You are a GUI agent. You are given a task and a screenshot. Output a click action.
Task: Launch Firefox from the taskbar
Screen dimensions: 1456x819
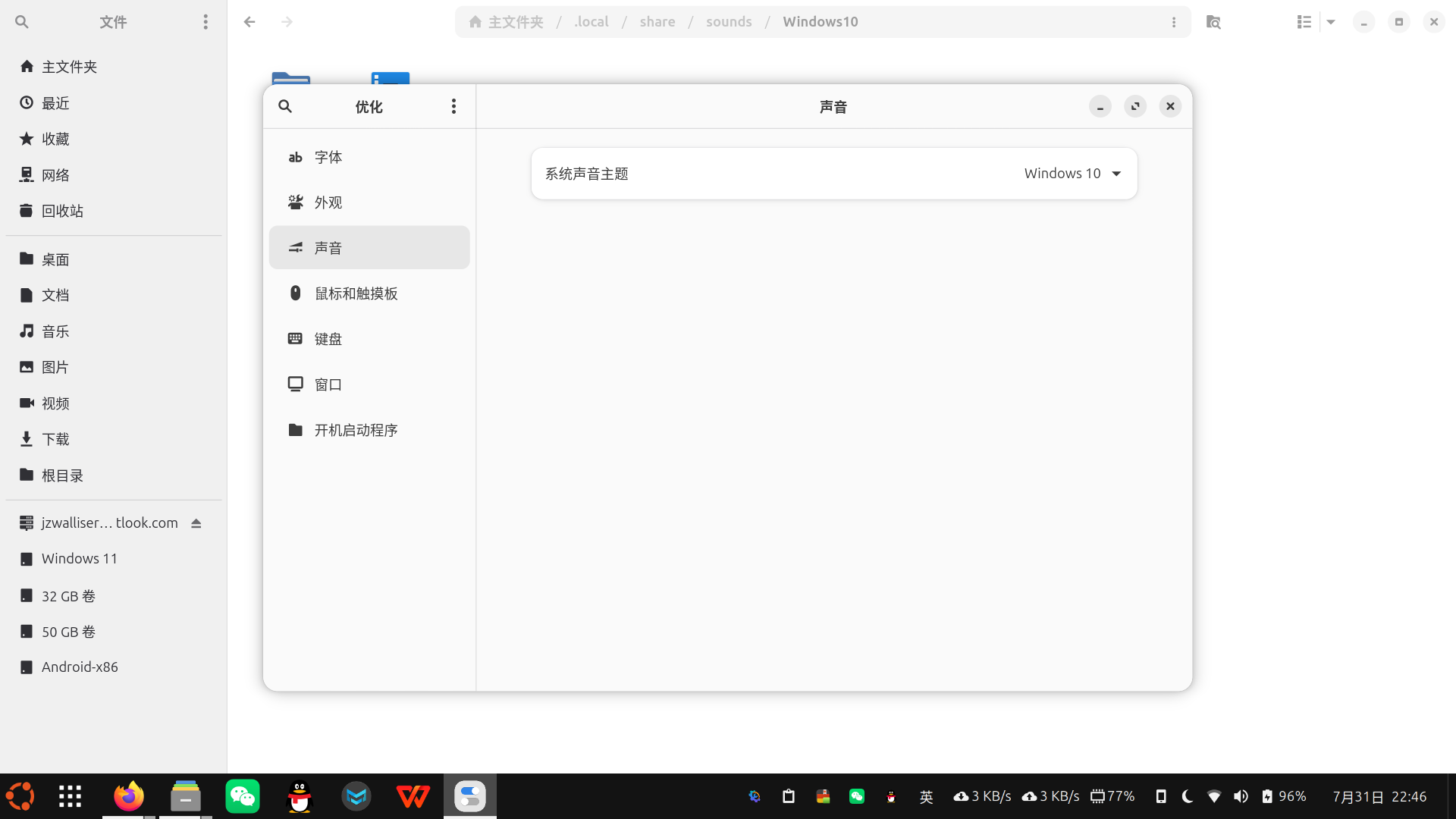pyautogui.click(x=129, y=796)
